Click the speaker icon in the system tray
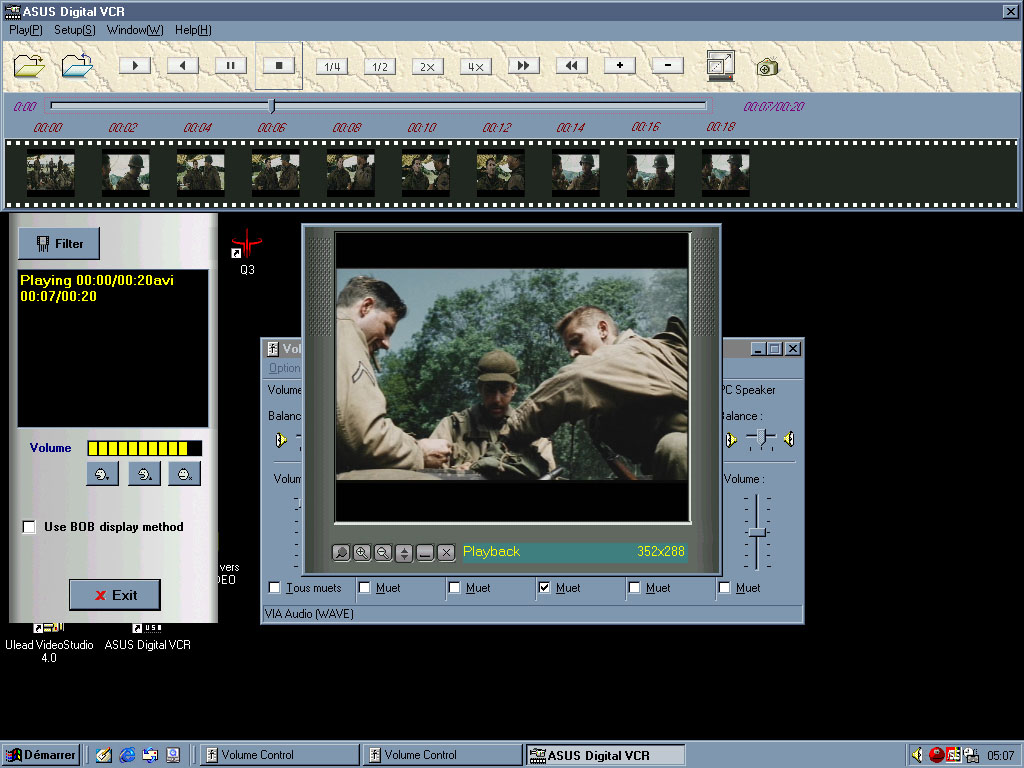 918,755
